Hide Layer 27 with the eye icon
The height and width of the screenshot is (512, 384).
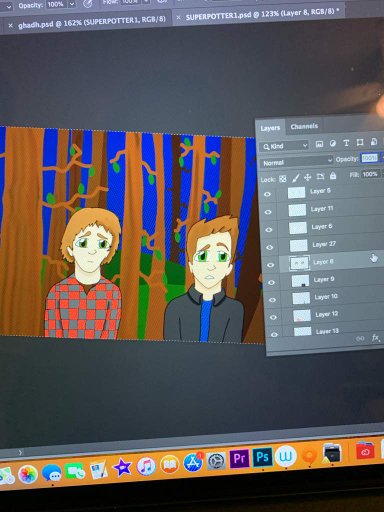click(270, 247)
